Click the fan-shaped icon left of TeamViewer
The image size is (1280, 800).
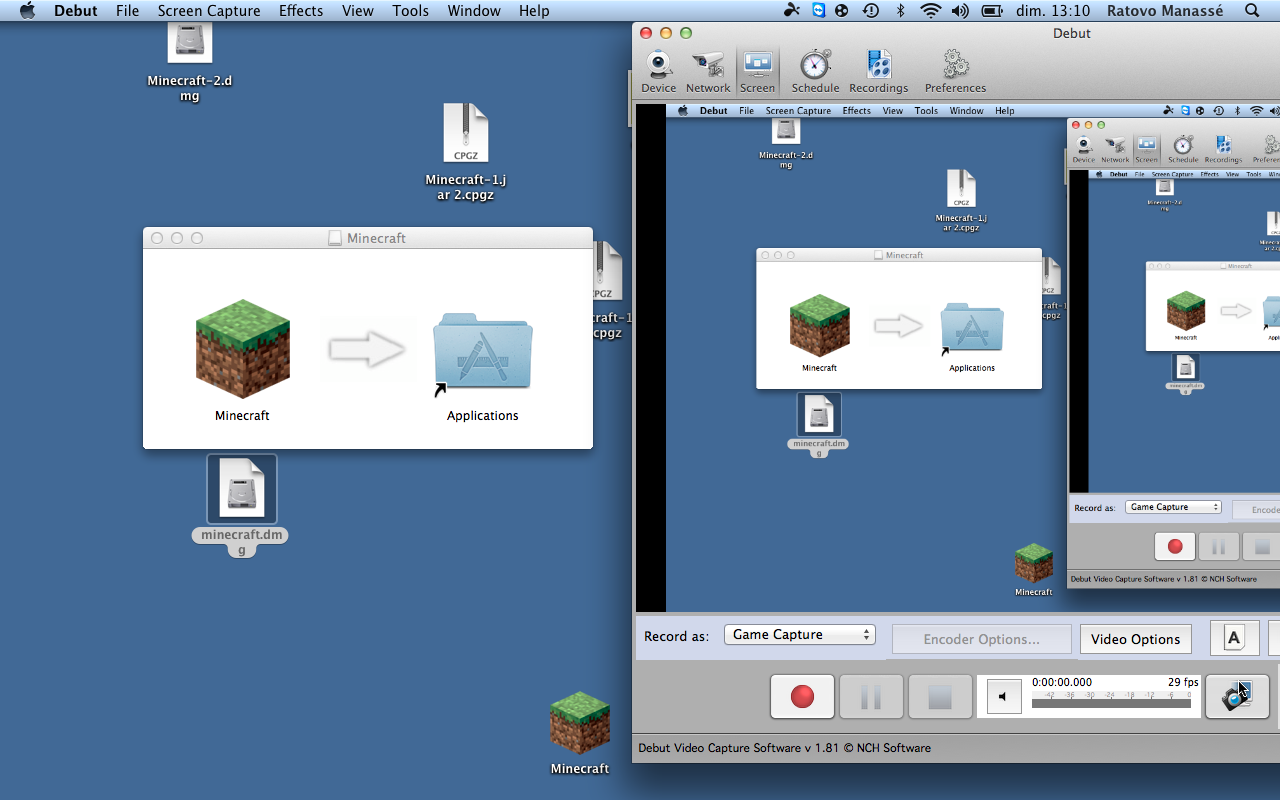pyautogui.click(x=792, y=11)
